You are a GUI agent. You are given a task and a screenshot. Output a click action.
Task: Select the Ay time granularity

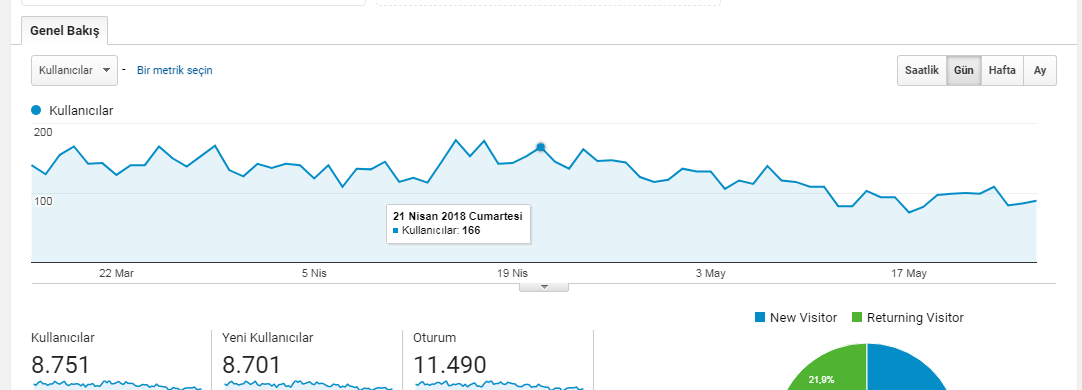[1040, 70]
